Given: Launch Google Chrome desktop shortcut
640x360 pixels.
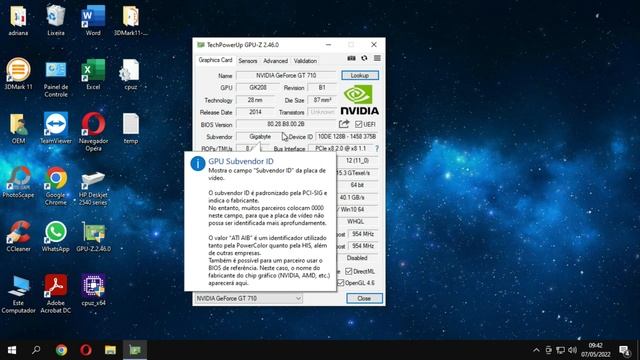Looking at the screenshot, I should click(x=56, y=186).
